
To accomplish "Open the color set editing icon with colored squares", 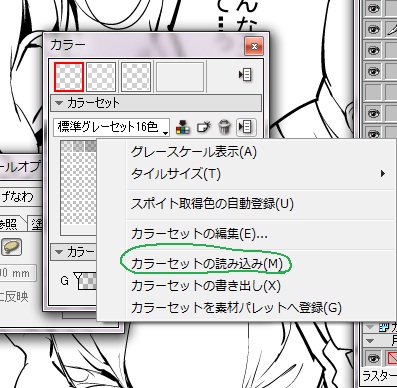I will [183, 127].
